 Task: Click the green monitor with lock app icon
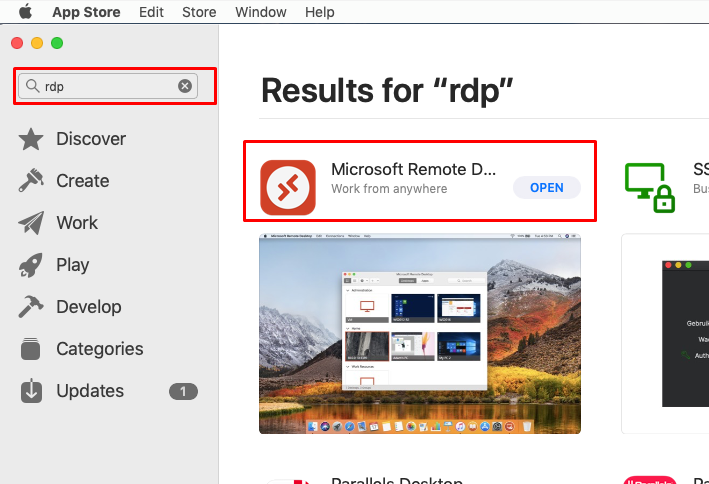click(x=650, y=187)
